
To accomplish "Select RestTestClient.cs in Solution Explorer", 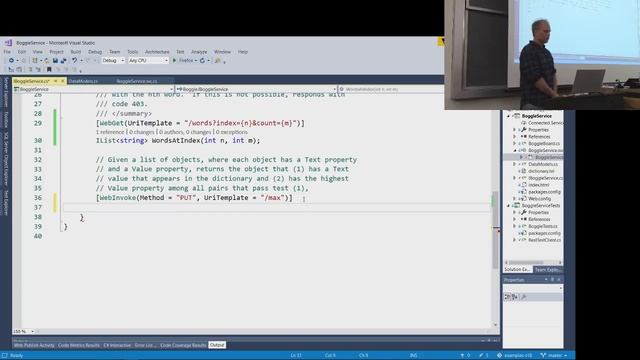I will pos(544,240).
